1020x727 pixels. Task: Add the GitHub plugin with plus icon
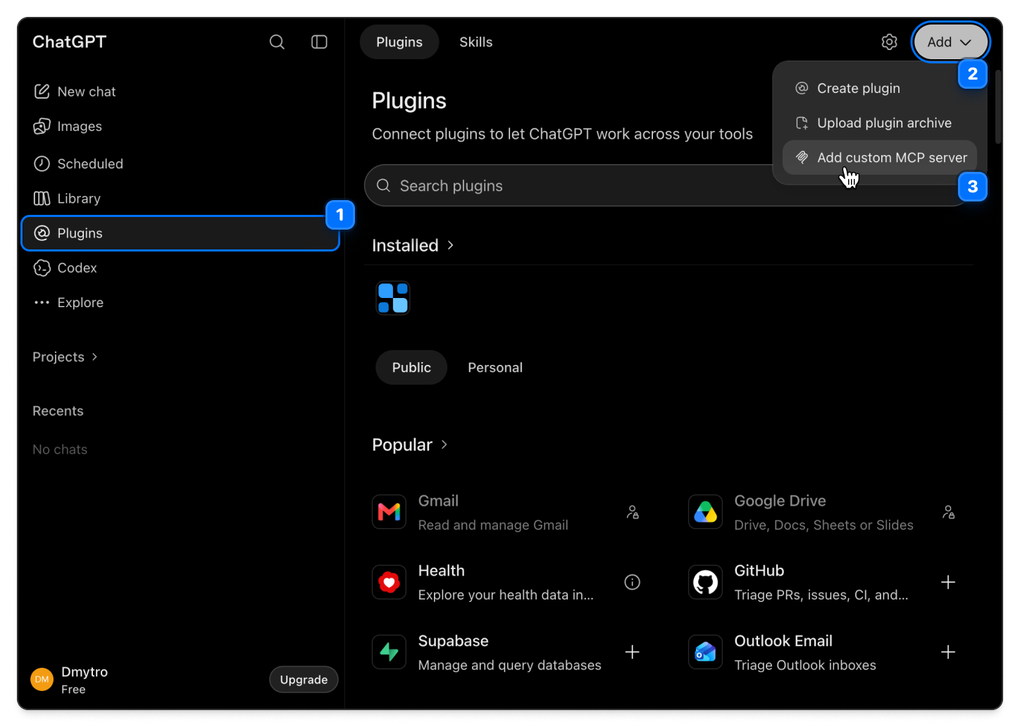948,582
